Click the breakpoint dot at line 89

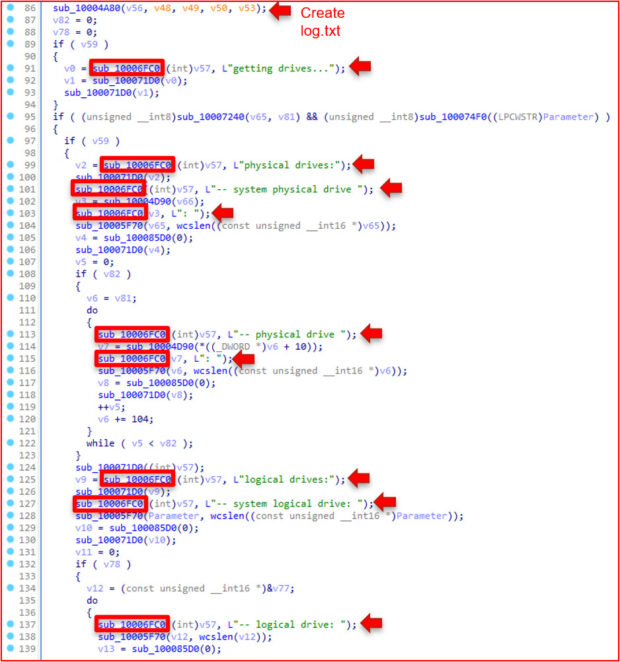point(11,43)
